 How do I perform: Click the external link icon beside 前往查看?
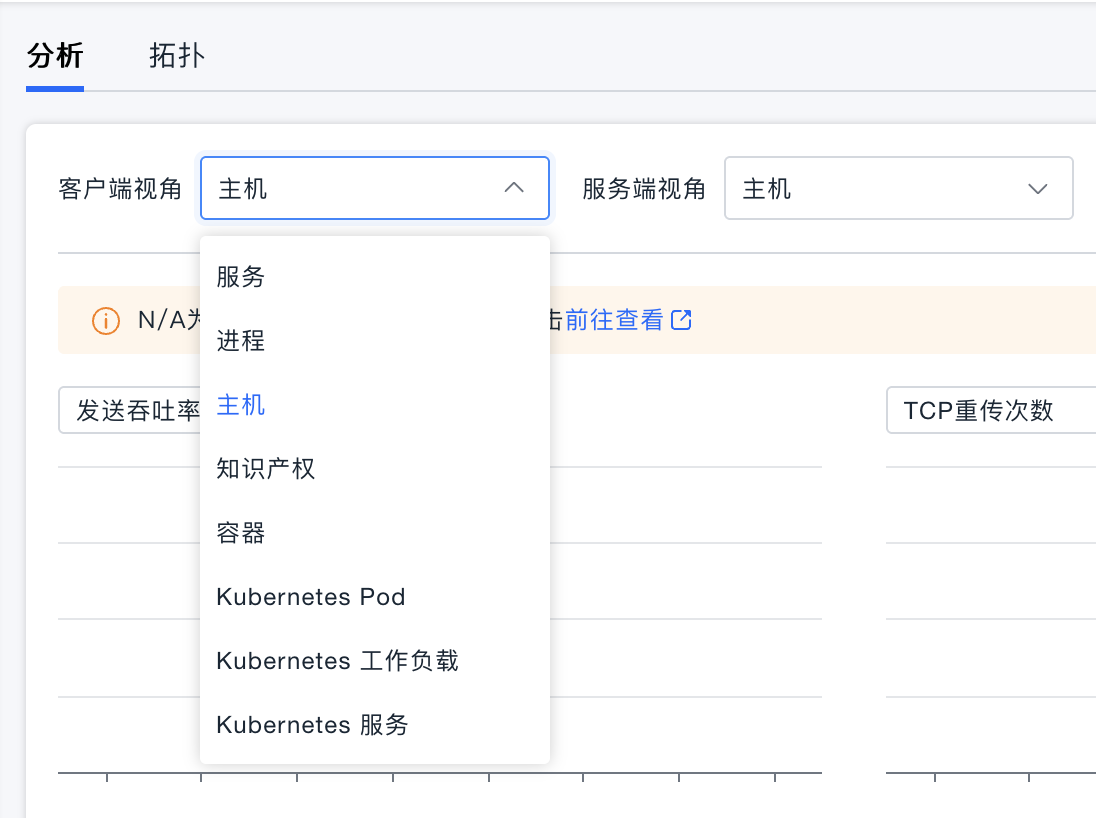coord(682,320)
